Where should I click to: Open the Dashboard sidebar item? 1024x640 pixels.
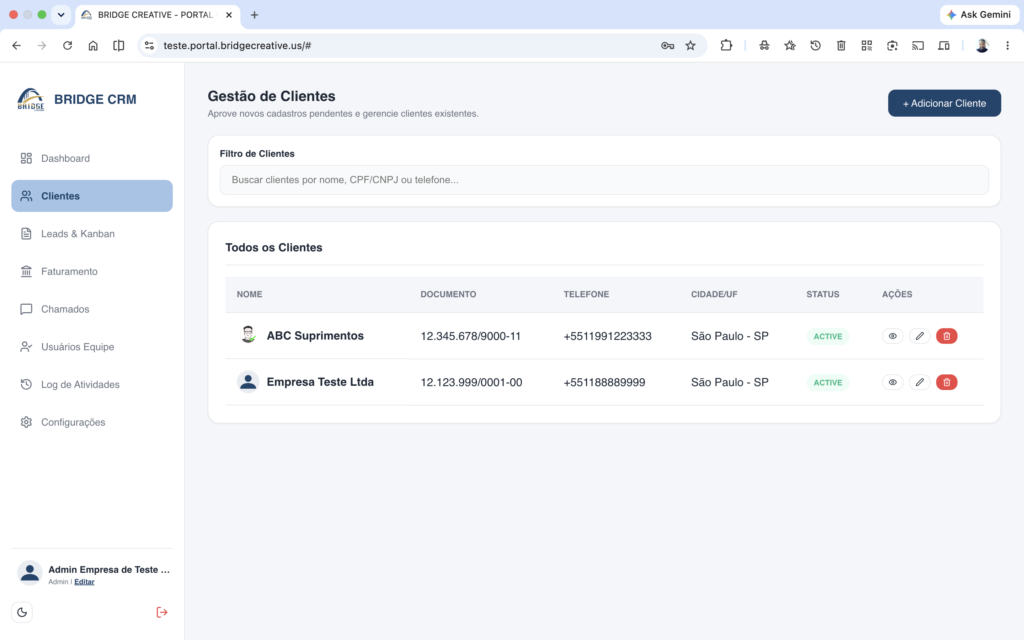click(x=91, y=158)
